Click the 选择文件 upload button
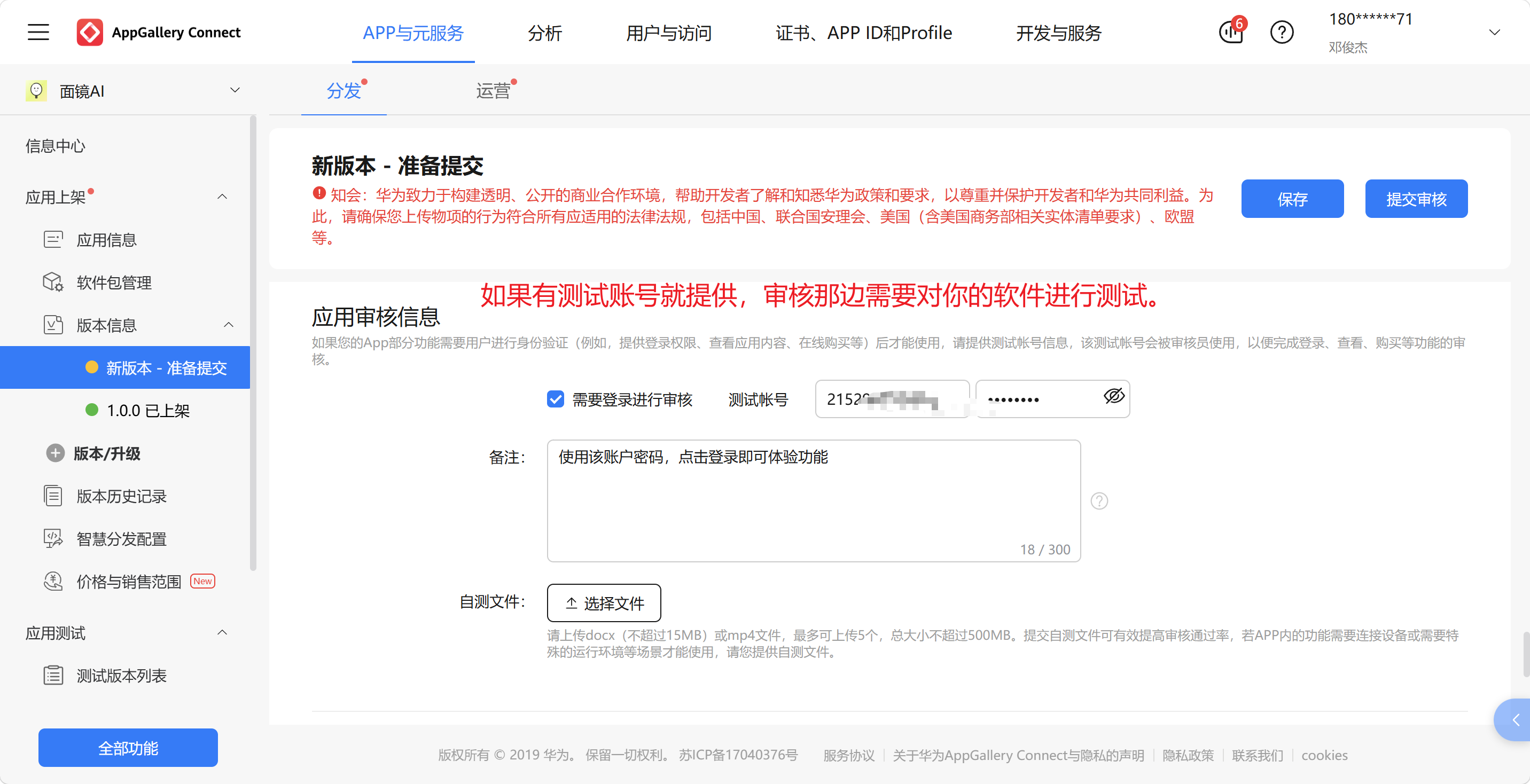Screen dimensions: 1530x784 [604, 603]
